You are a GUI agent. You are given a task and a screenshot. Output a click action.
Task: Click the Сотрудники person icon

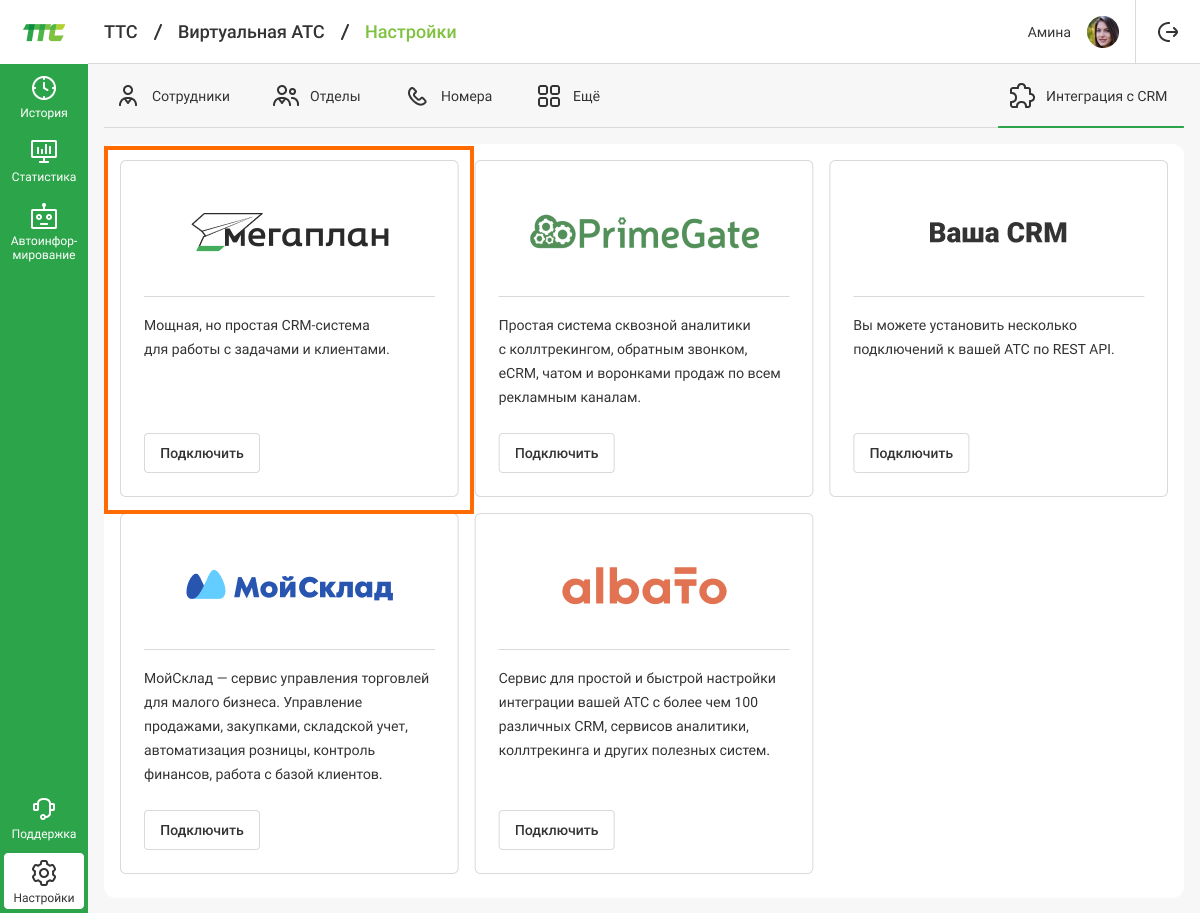click(127, 96)
